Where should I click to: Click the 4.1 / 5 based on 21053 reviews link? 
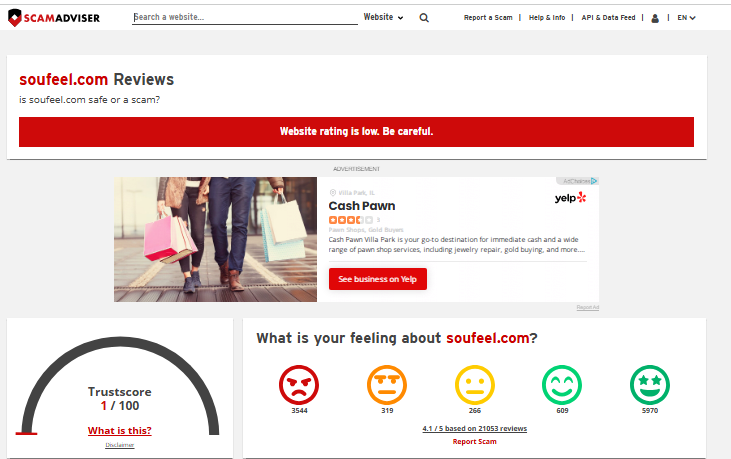click(475, 428)
